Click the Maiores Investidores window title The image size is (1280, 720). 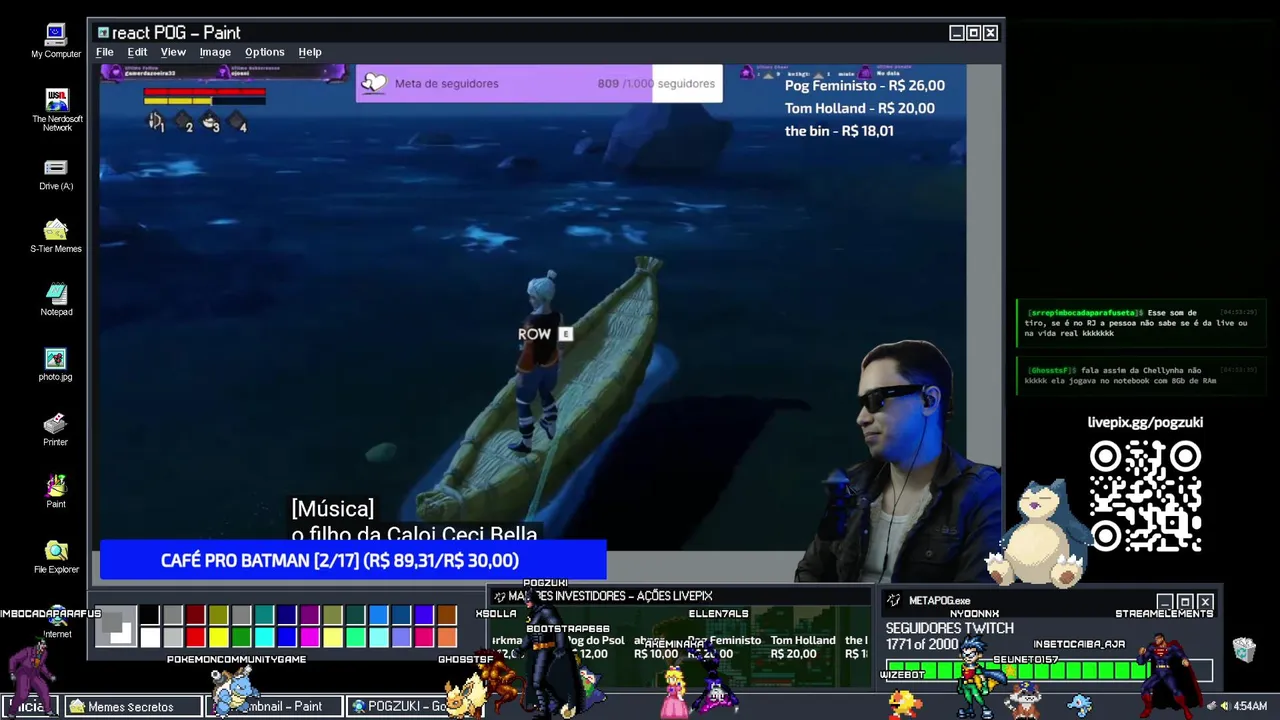pyautogui.click(x=610, y=596)
